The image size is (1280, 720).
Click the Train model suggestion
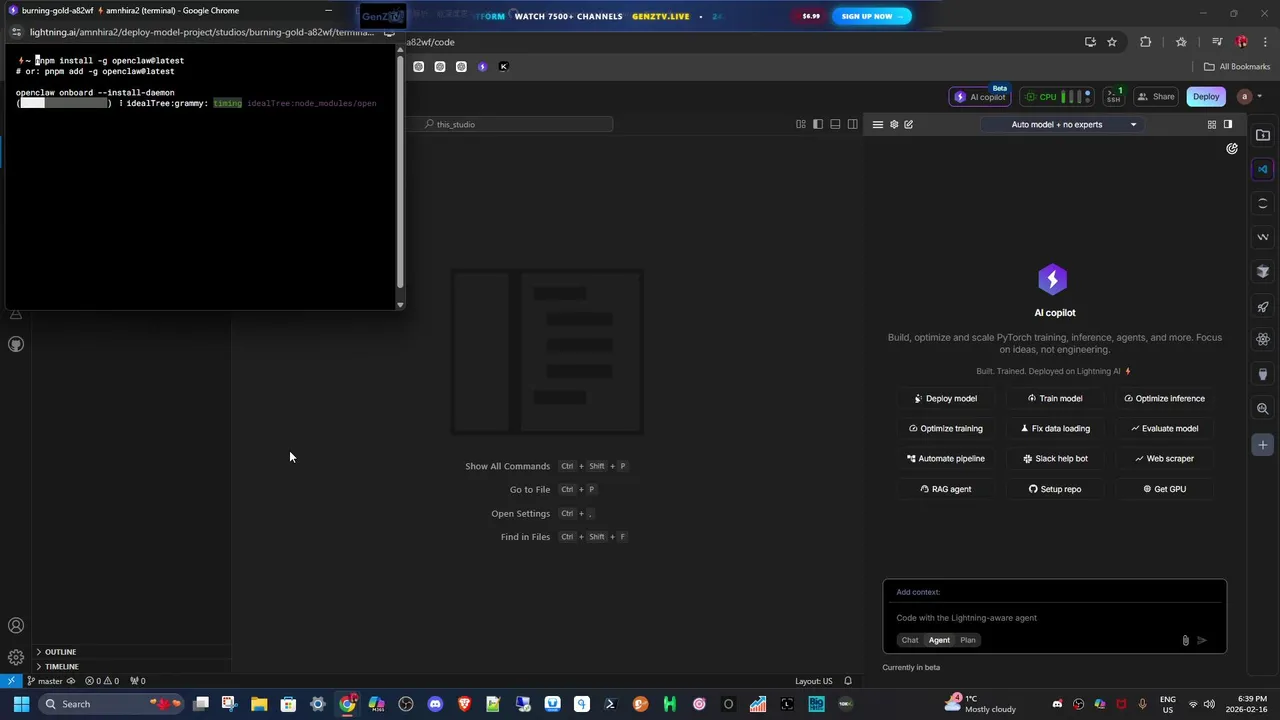(x=1055, y=398)
